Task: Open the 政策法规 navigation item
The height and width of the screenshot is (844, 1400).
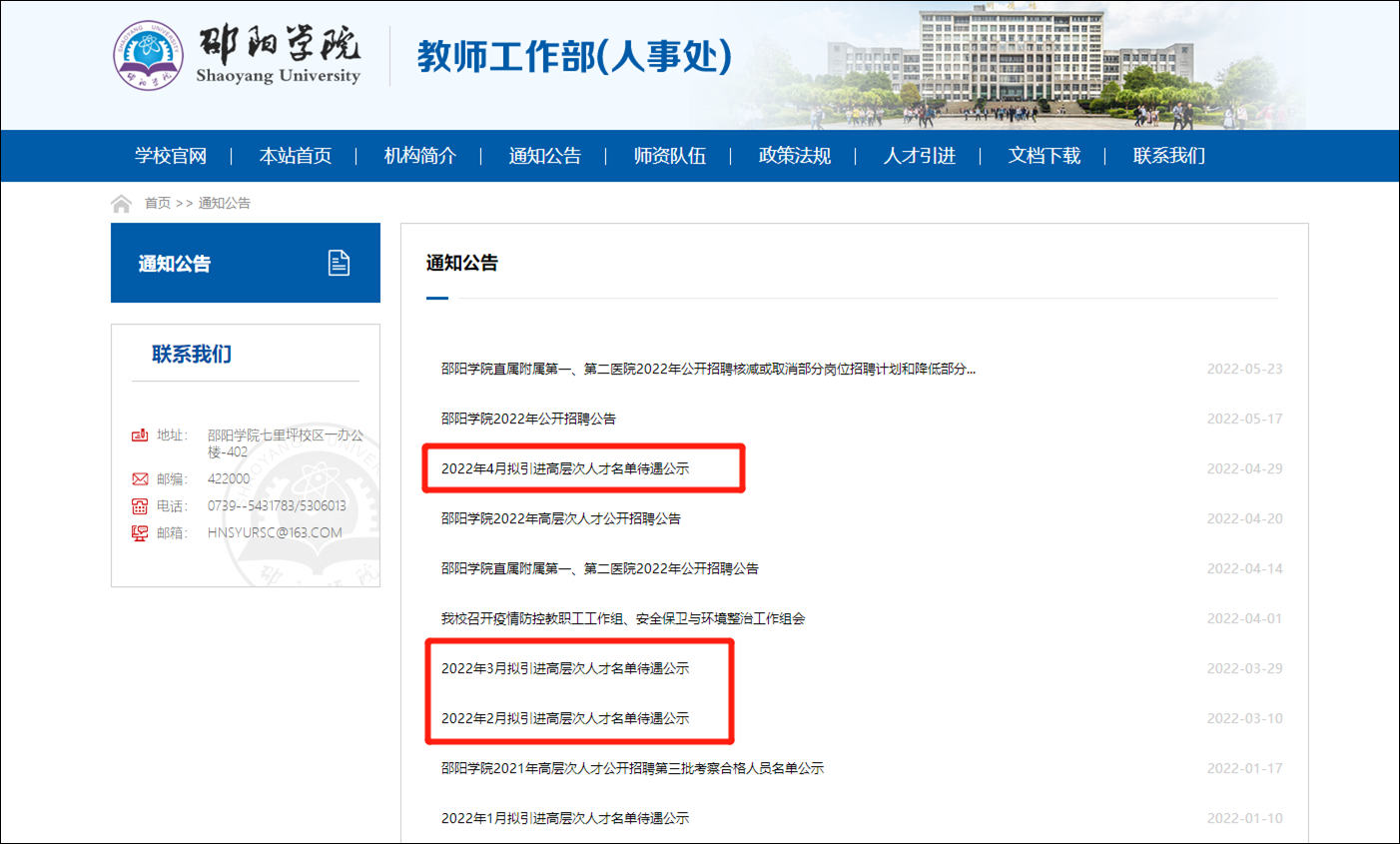Action: (795, 156)
